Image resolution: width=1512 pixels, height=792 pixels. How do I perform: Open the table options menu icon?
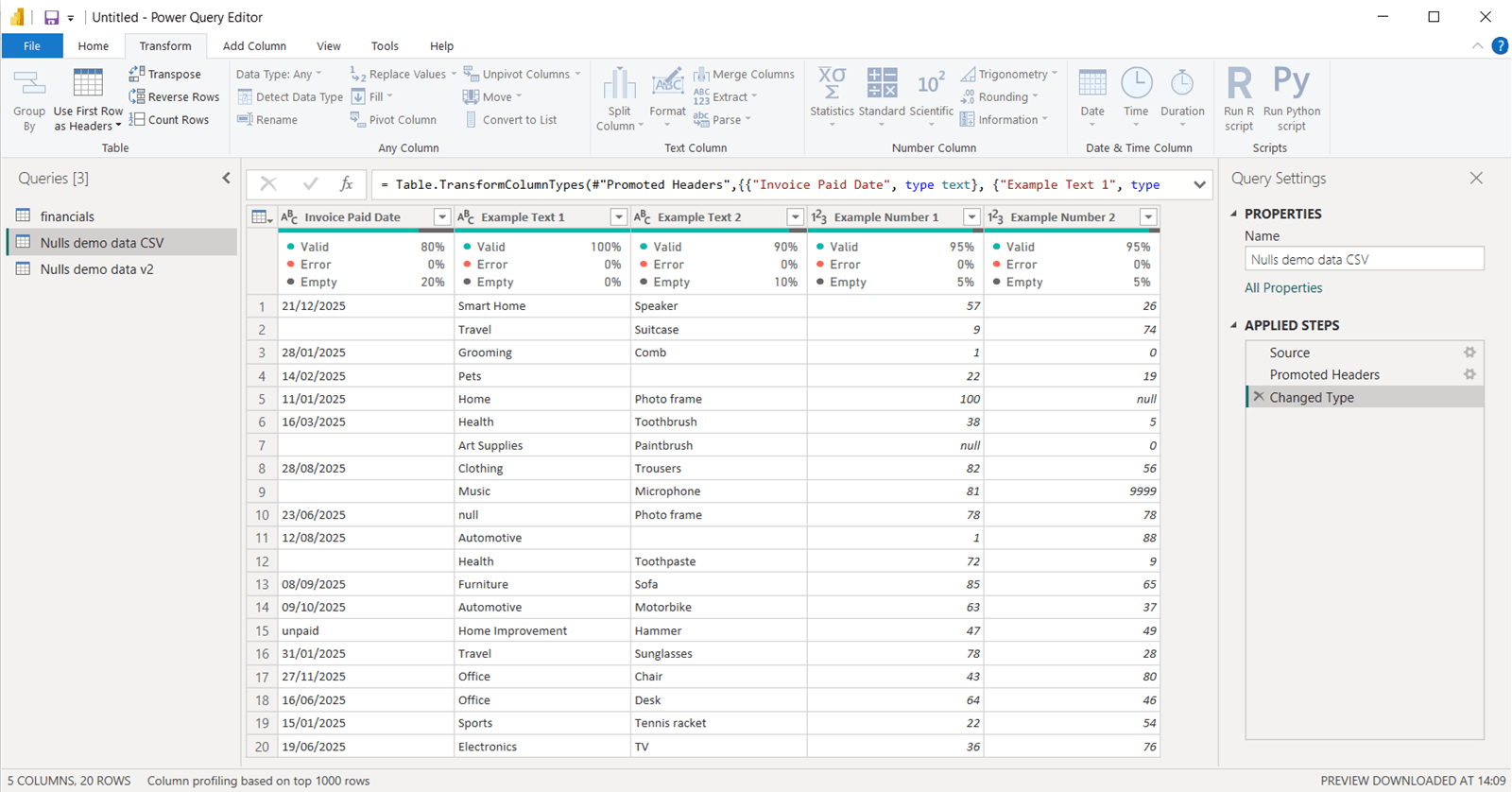[x=262, y=217]
